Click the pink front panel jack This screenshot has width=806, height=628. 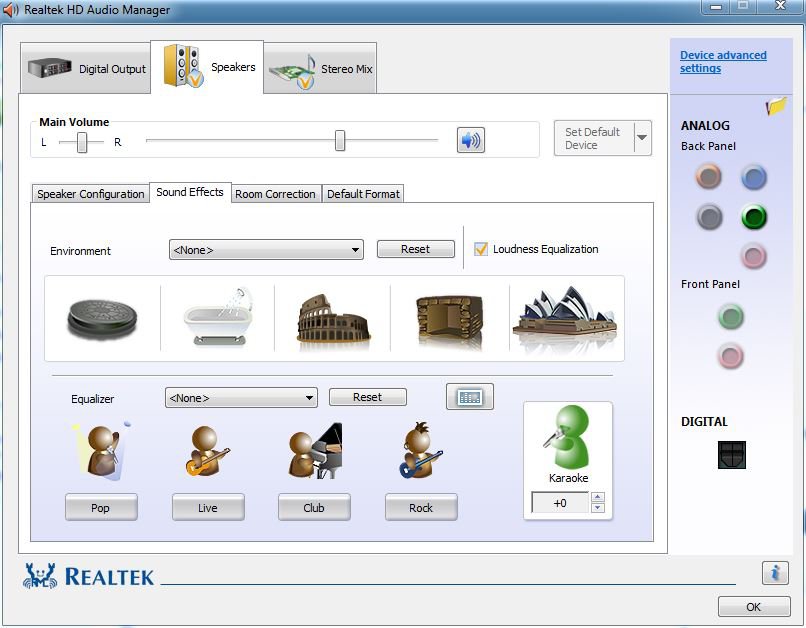click(730, 355)
